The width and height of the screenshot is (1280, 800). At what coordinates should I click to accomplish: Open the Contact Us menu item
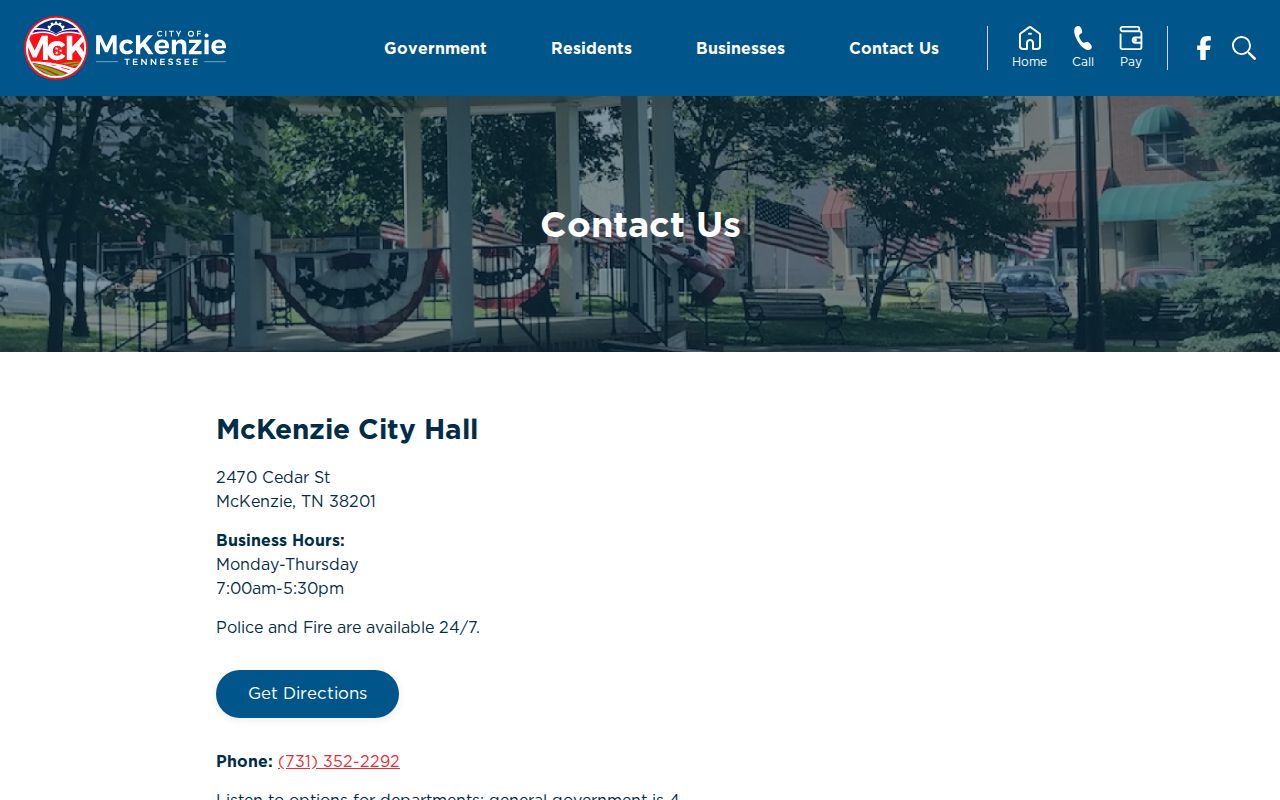pyautogui.click(x=894, y=48)
